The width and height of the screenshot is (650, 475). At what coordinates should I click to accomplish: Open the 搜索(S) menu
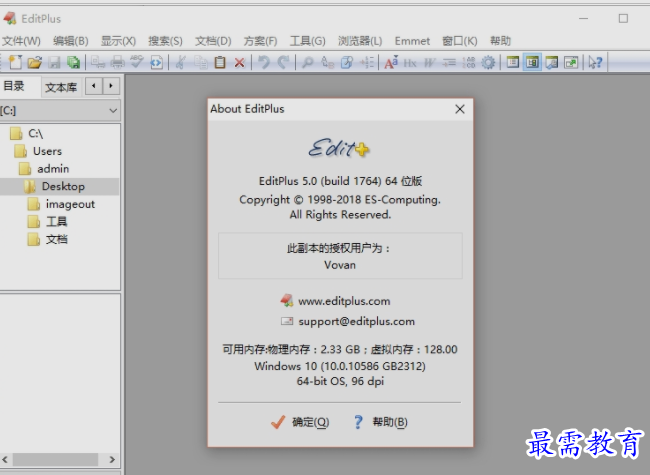click(165, 41)
